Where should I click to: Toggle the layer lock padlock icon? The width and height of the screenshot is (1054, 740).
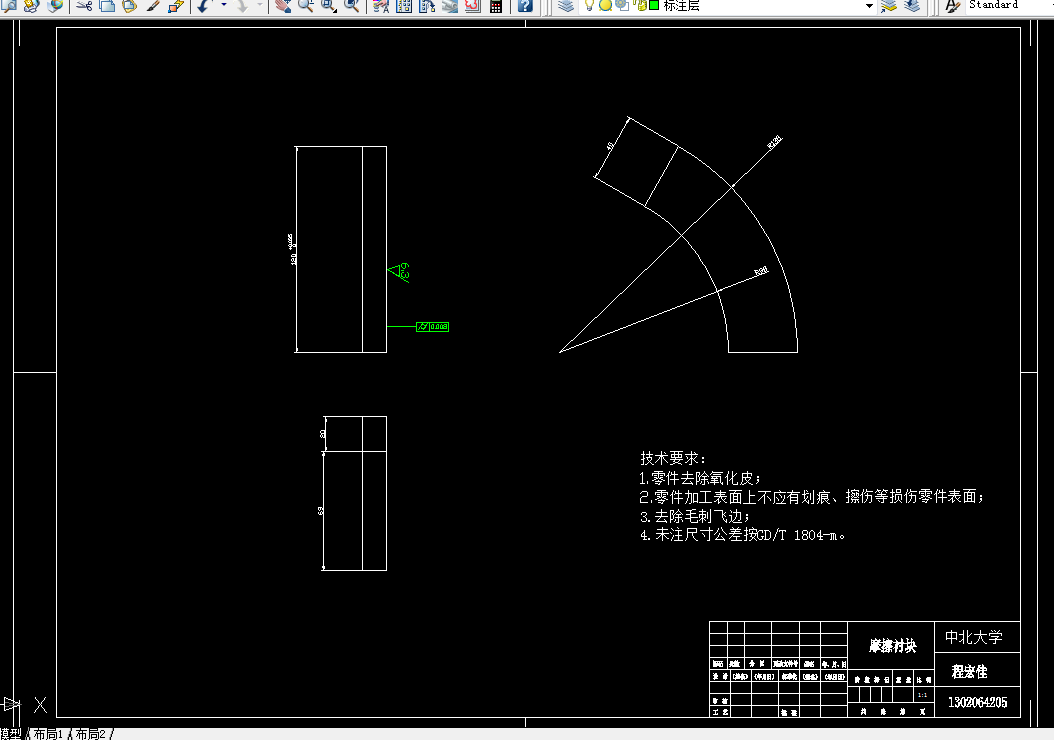[641, 5]
